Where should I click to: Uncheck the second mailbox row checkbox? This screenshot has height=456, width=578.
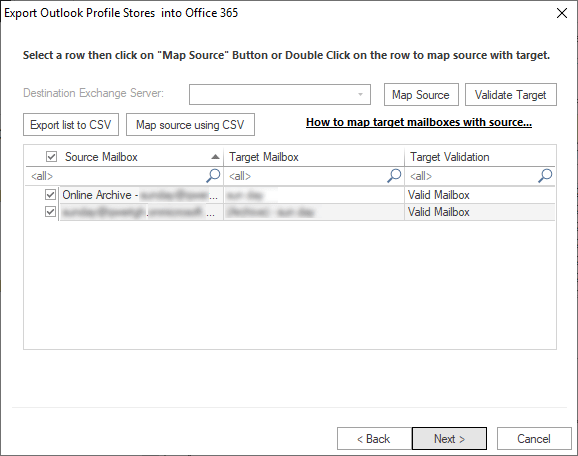tap(51, 212)
